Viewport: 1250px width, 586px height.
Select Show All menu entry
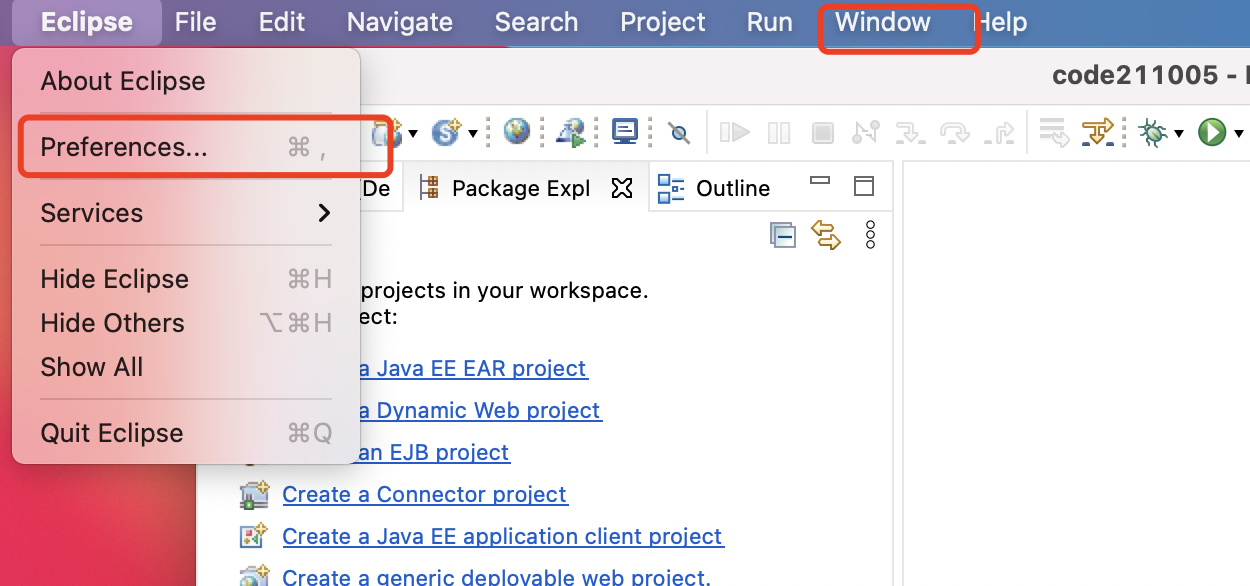point(186,367)
